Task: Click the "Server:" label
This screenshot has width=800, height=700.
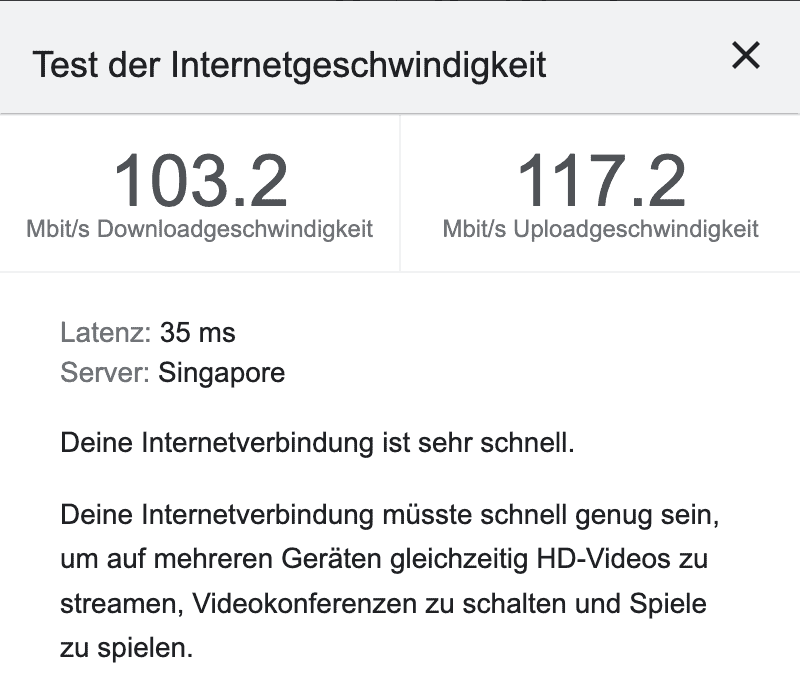Action: [x=105, y=373]
